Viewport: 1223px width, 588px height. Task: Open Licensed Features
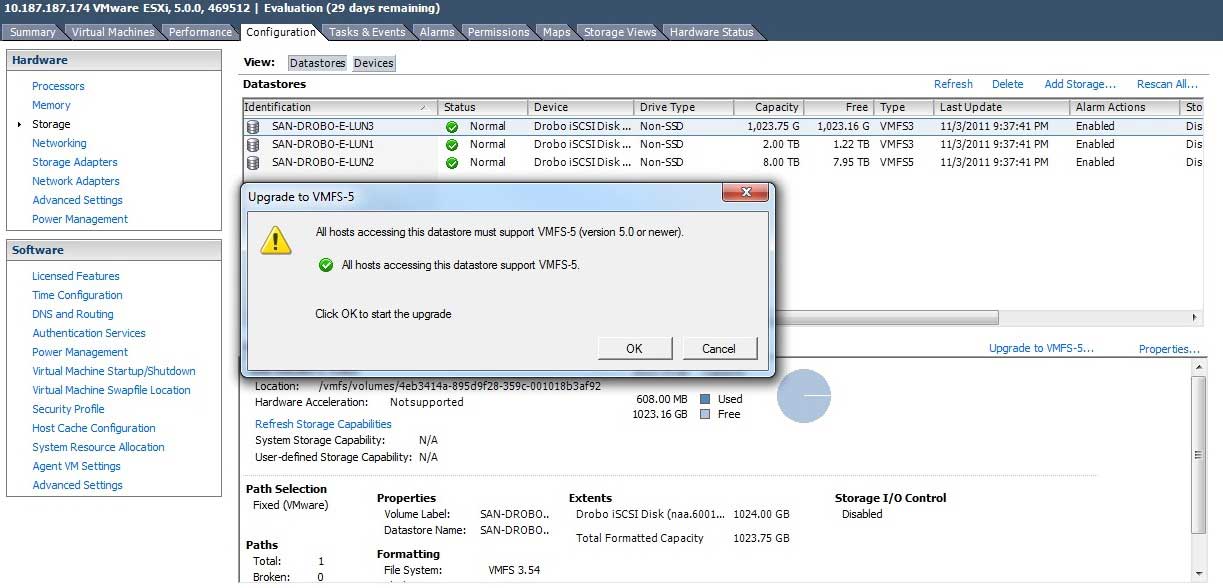point(76,276)
